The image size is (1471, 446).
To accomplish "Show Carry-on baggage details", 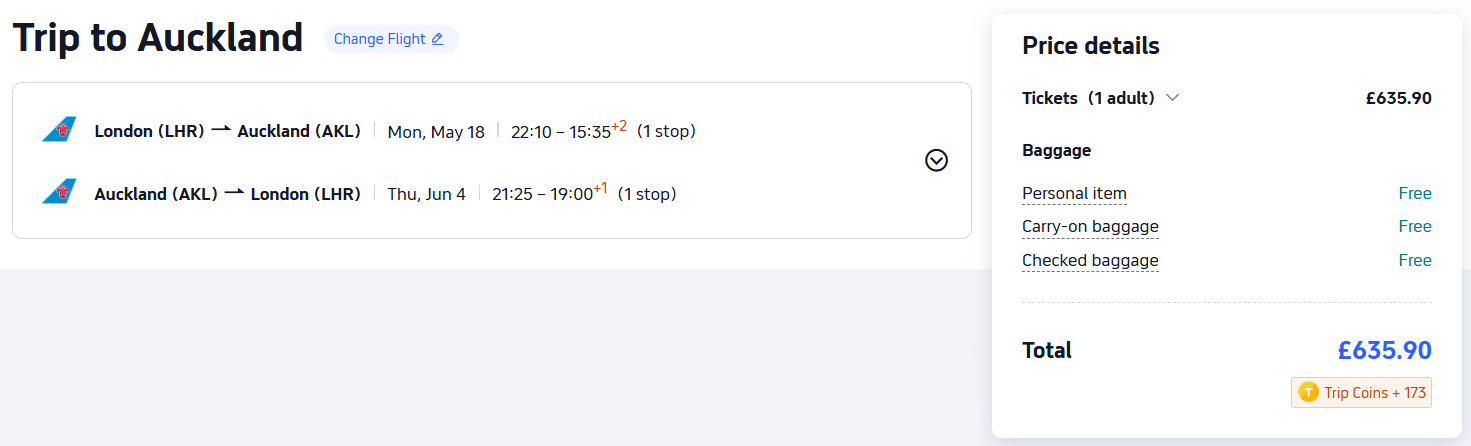I will [x=1090, y=227].
